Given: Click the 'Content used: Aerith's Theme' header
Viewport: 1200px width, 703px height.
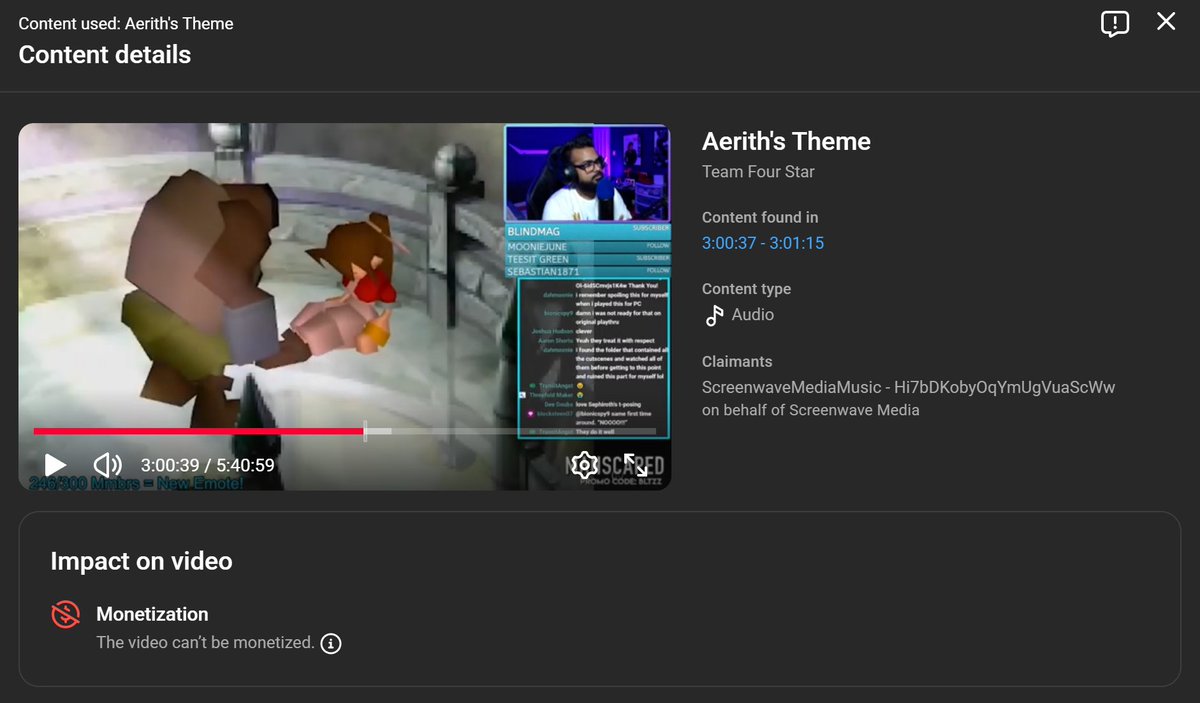Looking at the screenshot, I should pos(126,23).
